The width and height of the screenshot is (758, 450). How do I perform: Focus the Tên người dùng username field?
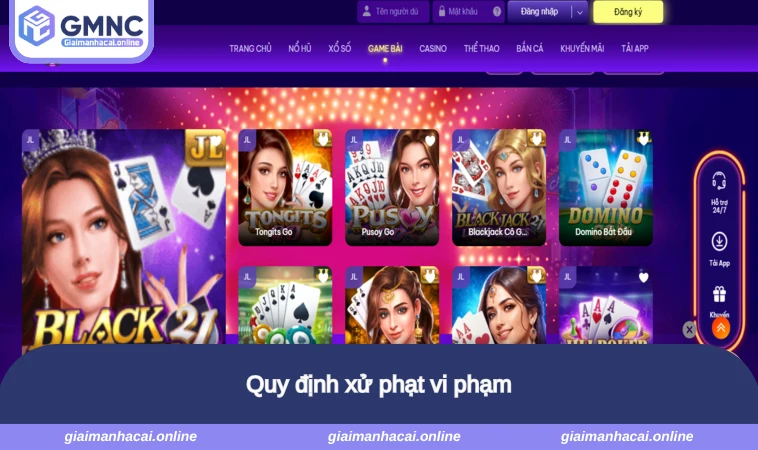click(x=393, y=12)
